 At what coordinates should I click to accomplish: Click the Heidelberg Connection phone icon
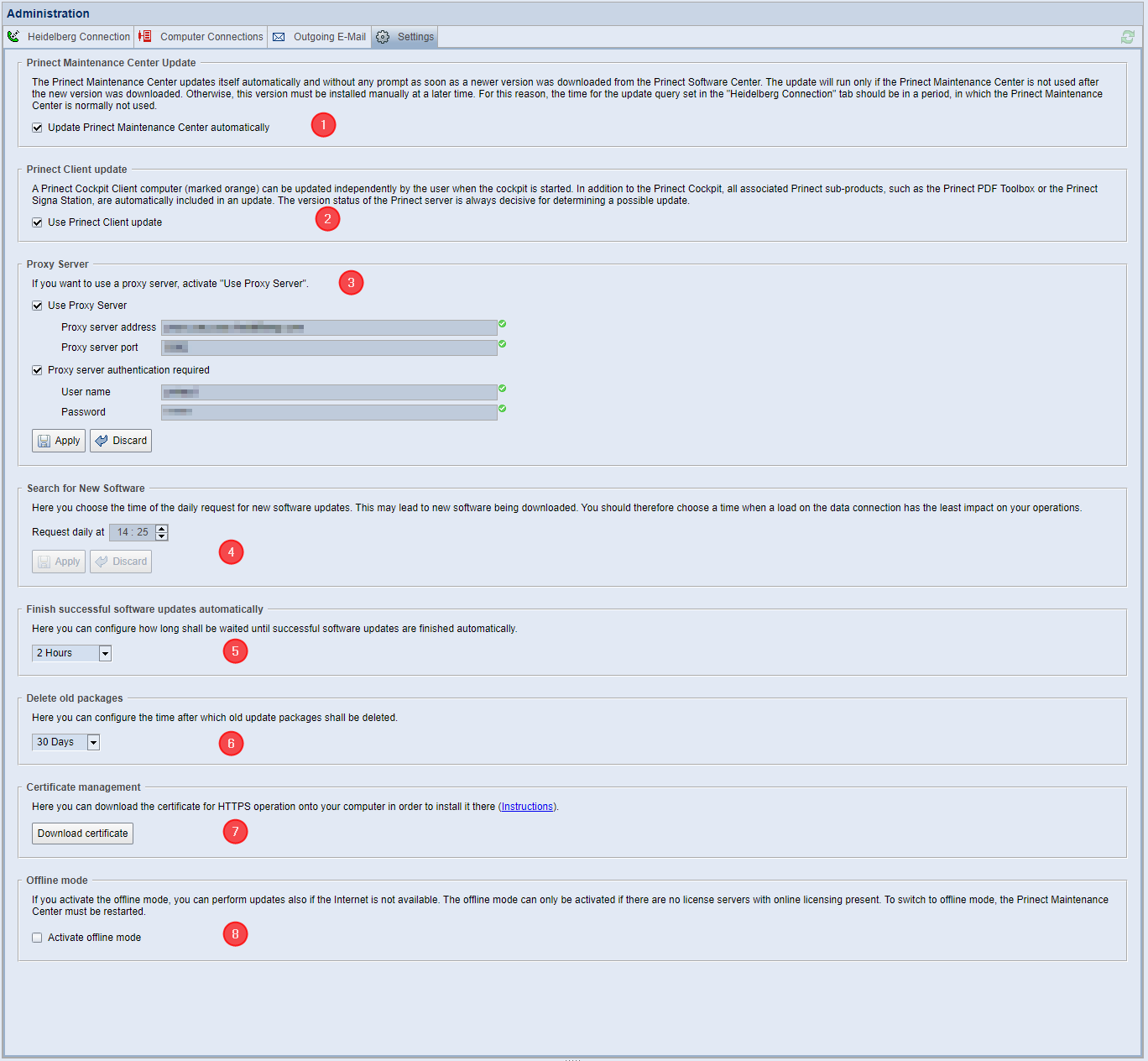[13, 37]
